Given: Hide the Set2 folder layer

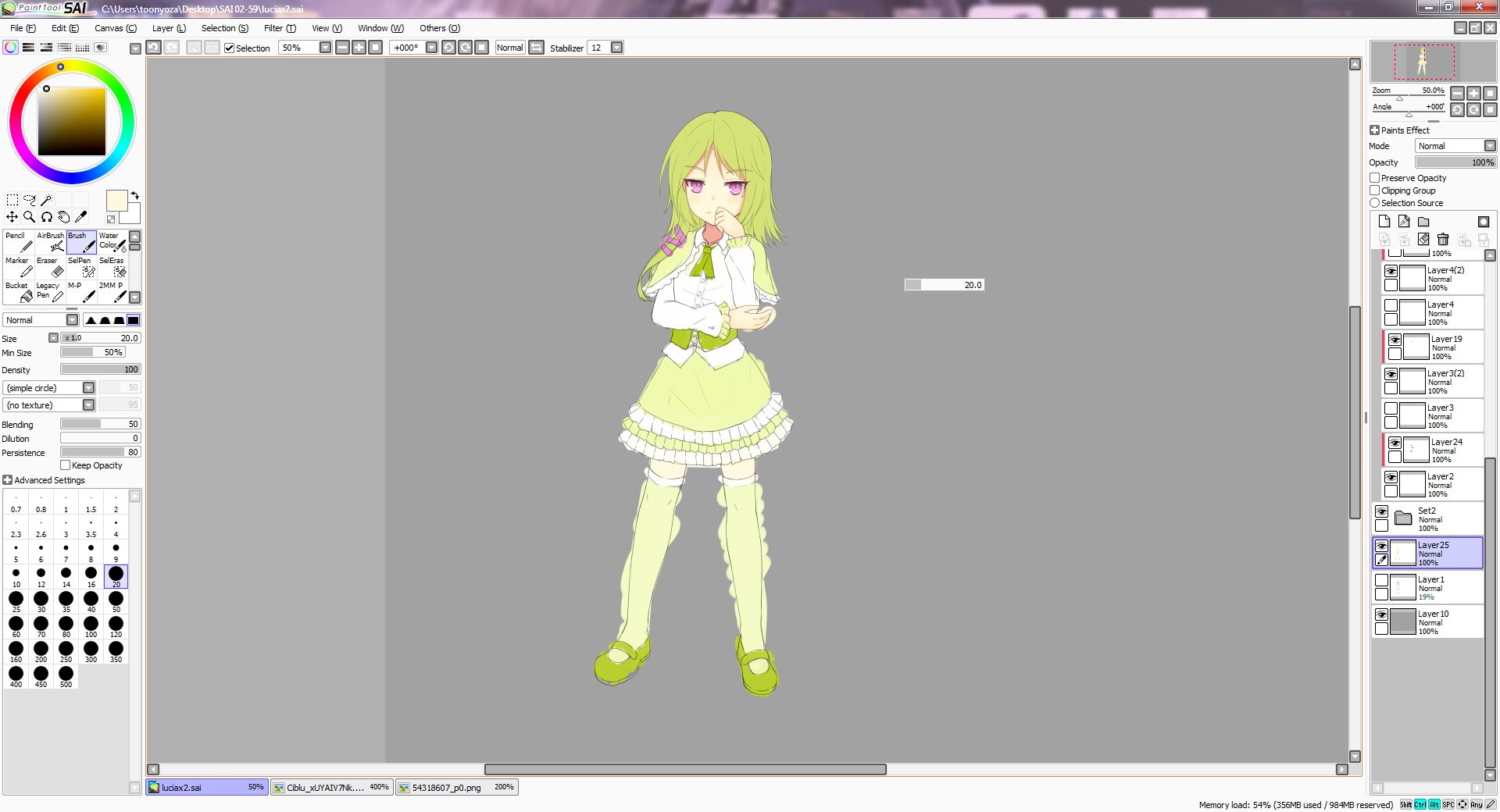Looking at the screenshot, I should 1382,511.
